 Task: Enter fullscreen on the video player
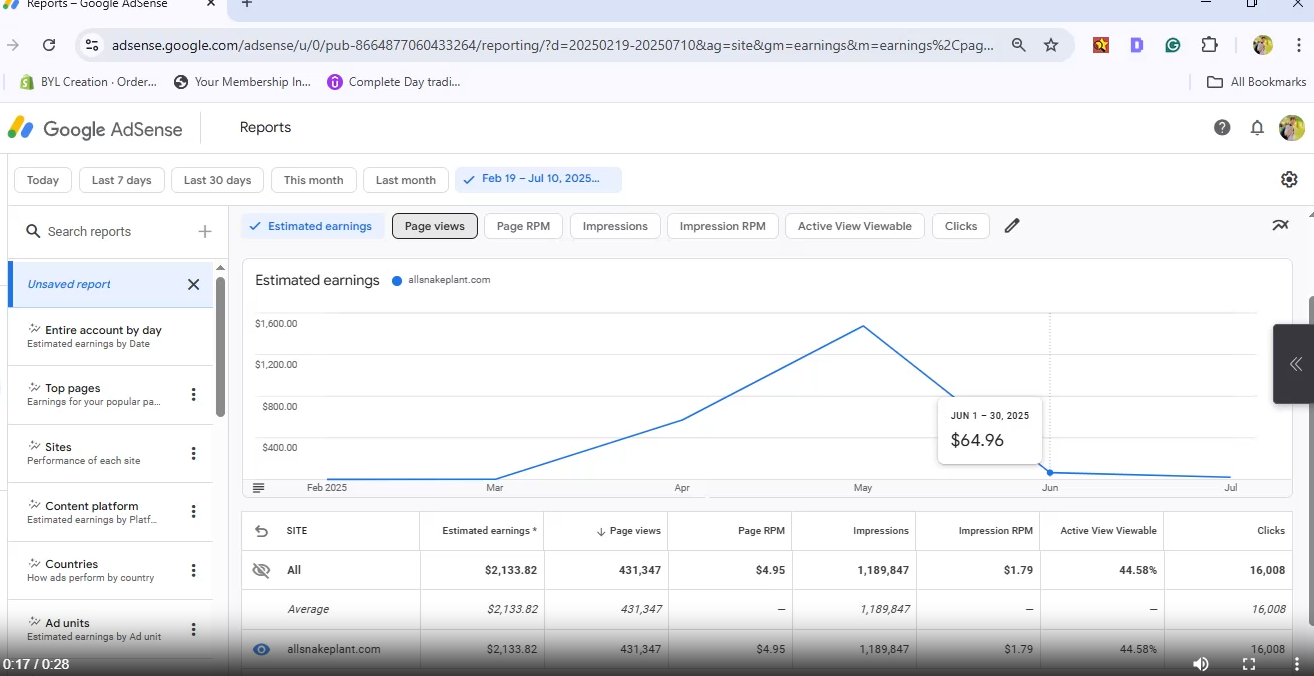point(1249,664)
